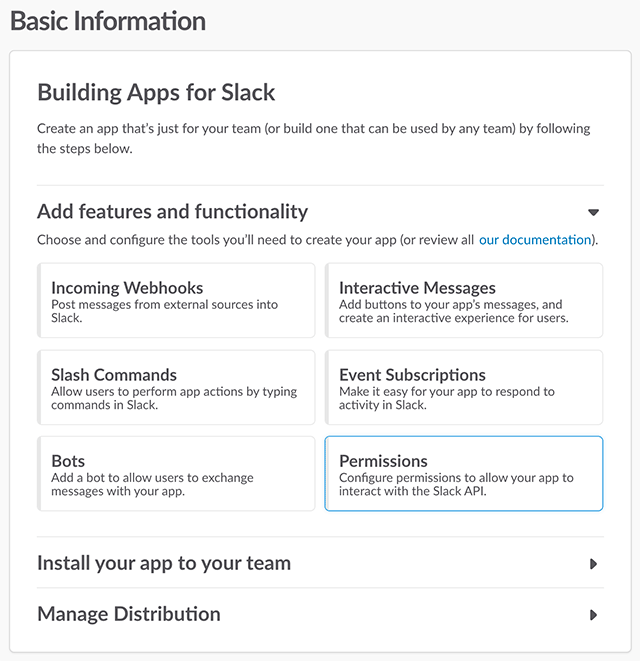640x661 pixels.
Task: Select the Slash Commands feature card
Action: (176, 387)
